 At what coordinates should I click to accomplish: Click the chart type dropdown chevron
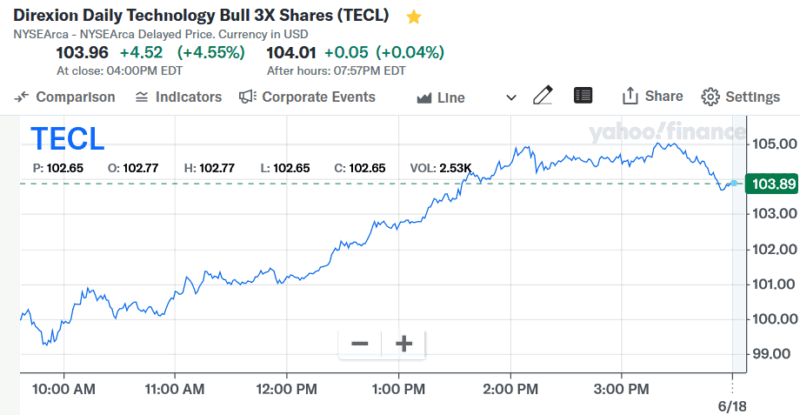[x=512, y=98]
